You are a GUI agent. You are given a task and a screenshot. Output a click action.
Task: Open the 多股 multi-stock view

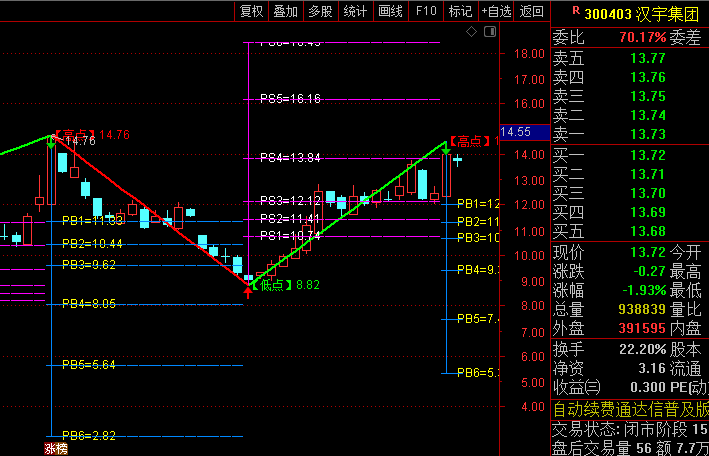tap(321, 11)
